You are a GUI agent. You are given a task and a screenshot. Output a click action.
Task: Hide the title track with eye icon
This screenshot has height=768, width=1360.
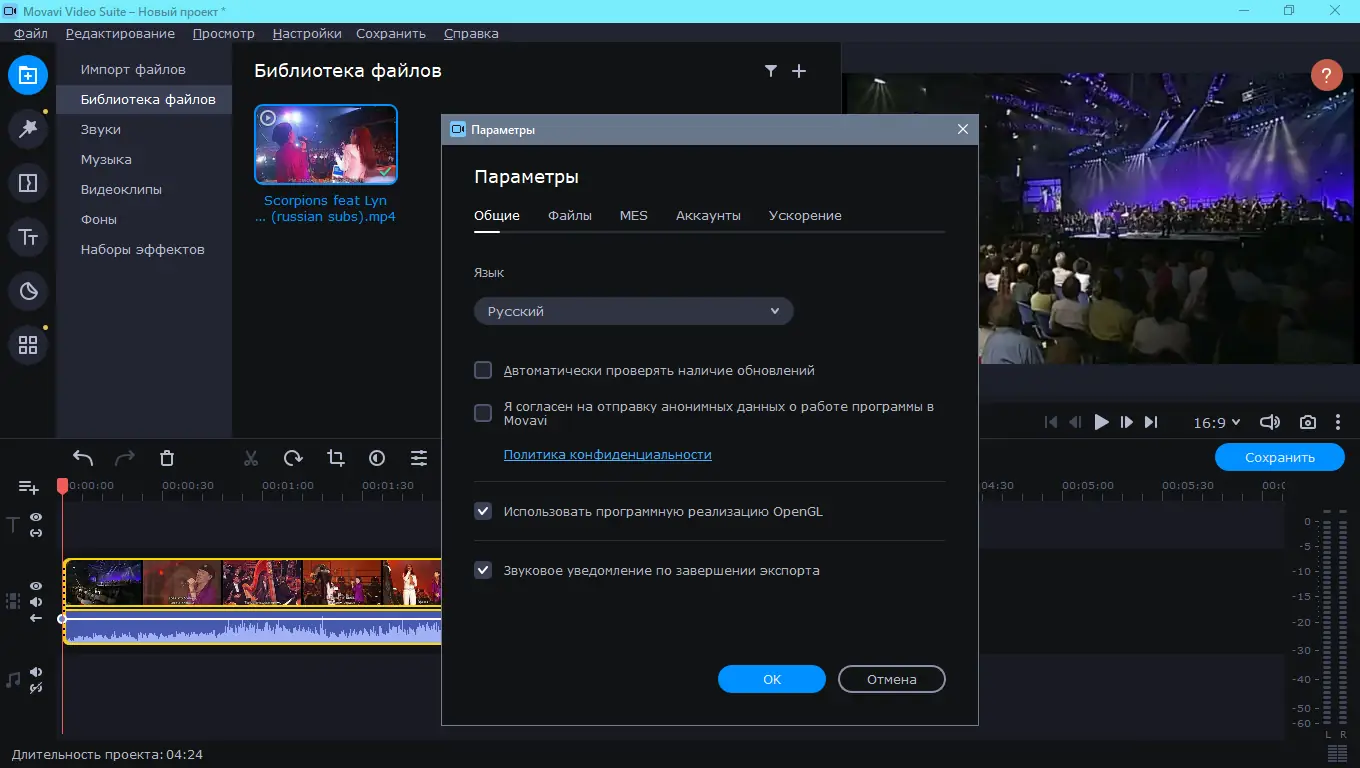(x=36, y=517)
